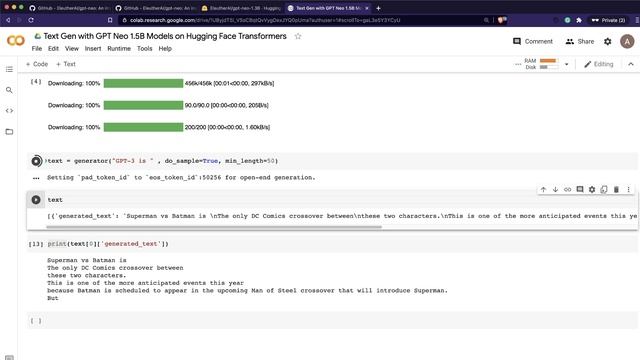Click the 'Setting pad_token_id' output line
Screen dimensions: 640x360
(181, 178)
